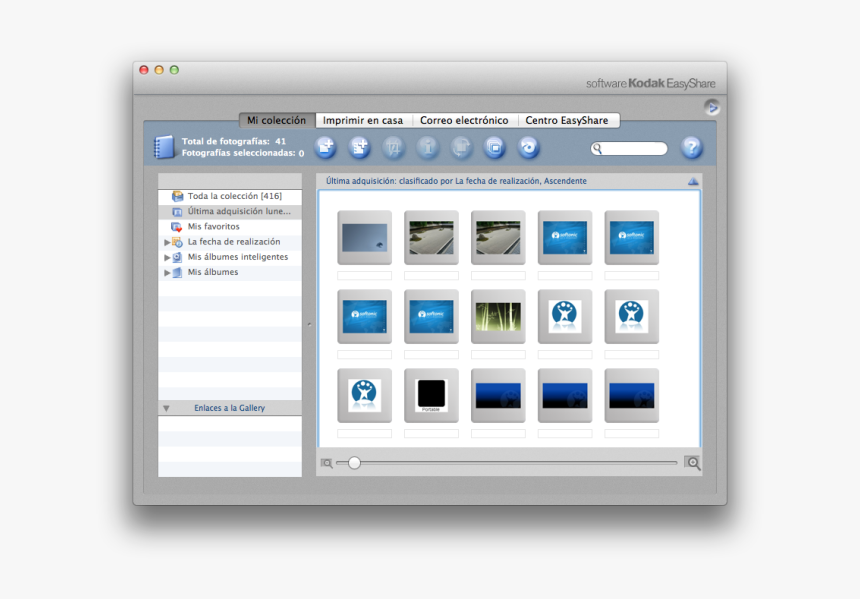Click the thumbnail size slider handle
This screenshot has width=860, height=599.
(354, 463)
